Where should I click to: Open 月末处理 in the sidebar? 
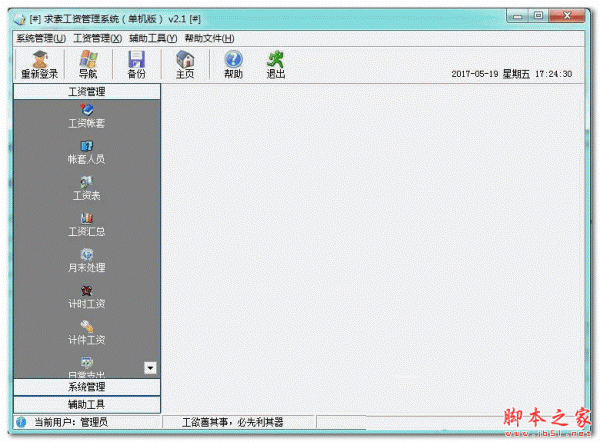87,261
